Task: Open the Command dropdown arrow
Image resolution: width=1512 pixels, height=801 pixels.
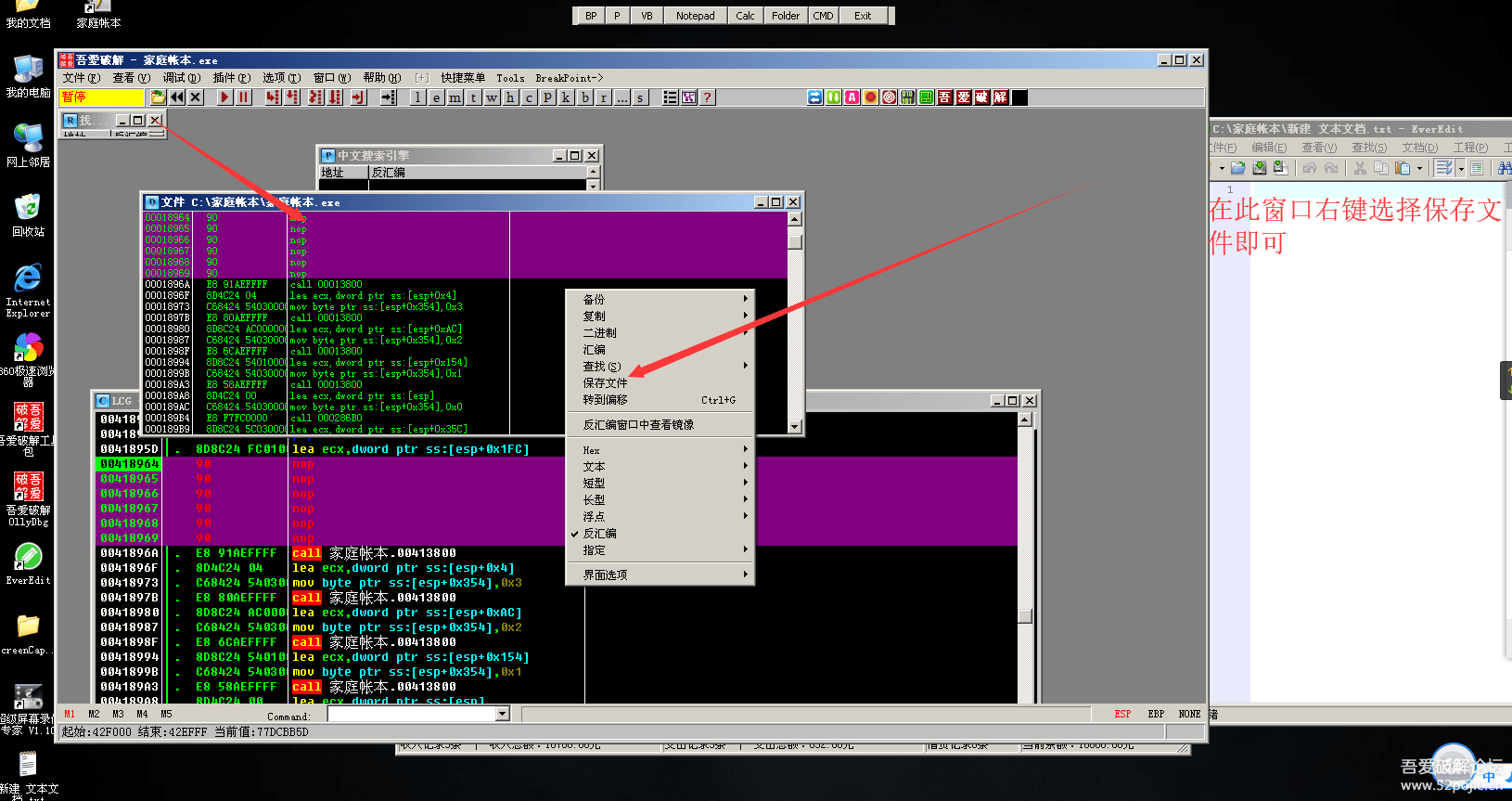Action: 503,714
